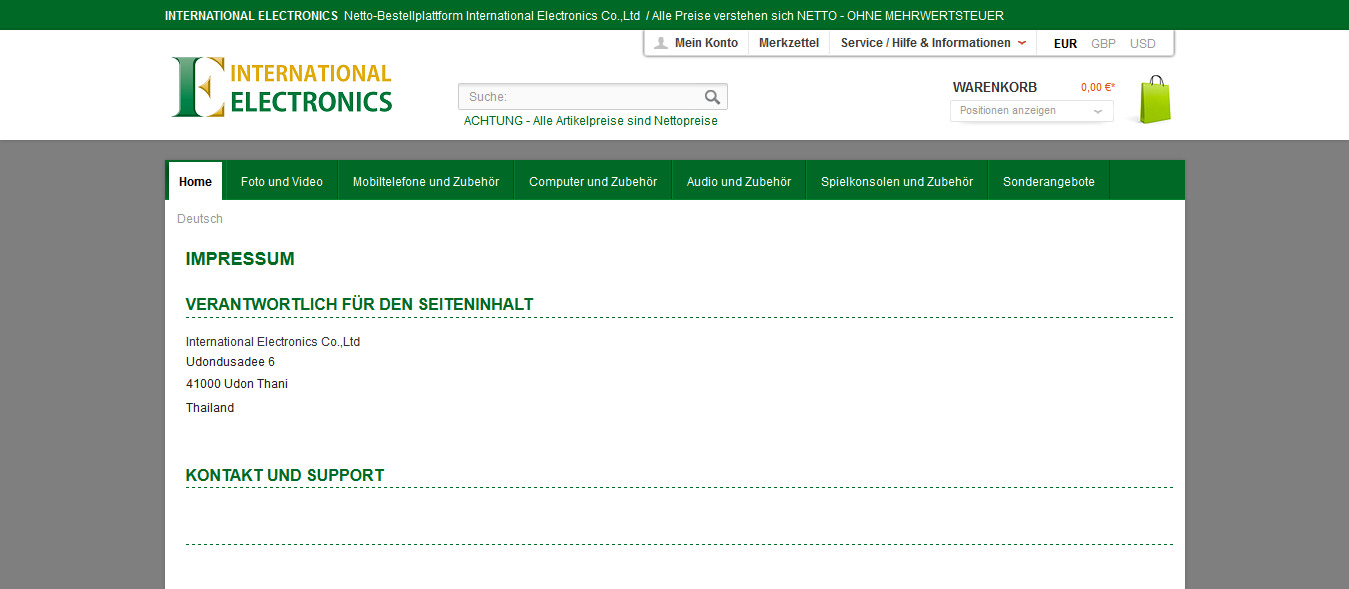Expand Service / Hilfe & Informationen menu
Image resolution: width=1349 pixels, height=589 pixels.
933,43
